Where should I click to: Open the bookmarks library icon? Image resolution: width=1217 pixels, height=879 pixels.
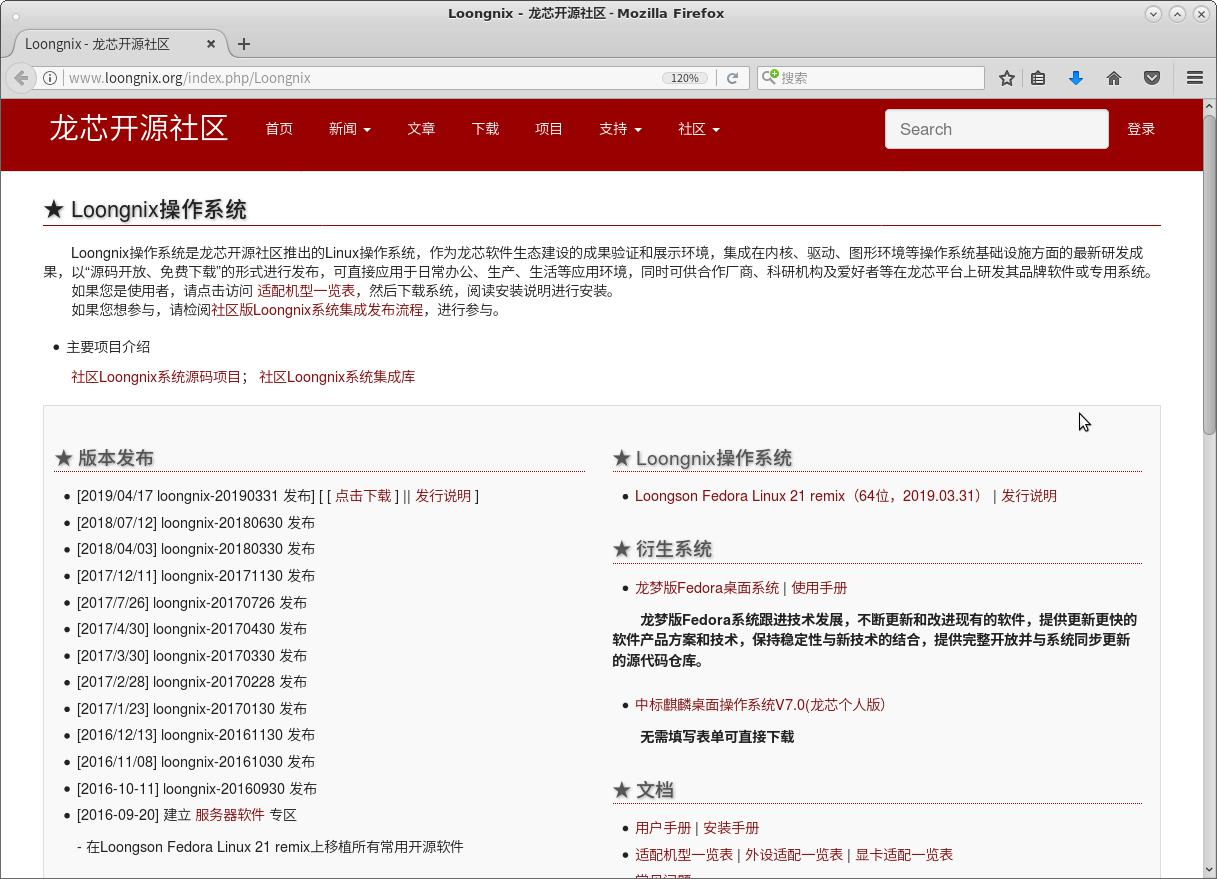(1038, 78)
